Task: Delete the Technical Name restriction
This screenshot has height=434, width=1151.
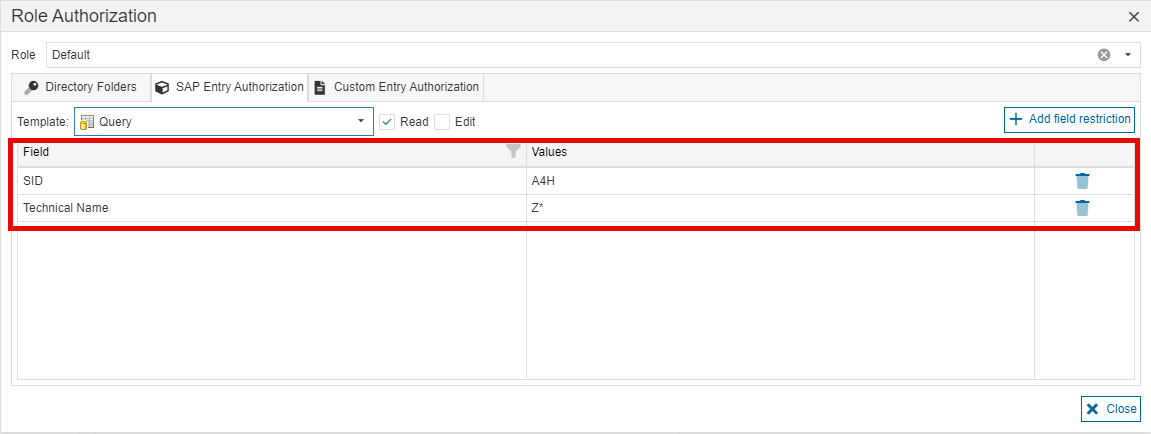Action: pyautogui.click(x=1082, y=208)
